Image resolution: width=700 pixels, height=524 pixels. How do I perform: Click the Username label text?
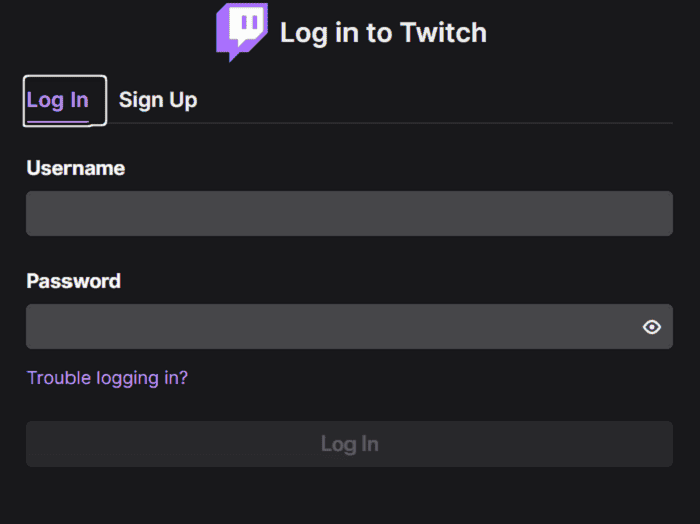tap(75, 168)
